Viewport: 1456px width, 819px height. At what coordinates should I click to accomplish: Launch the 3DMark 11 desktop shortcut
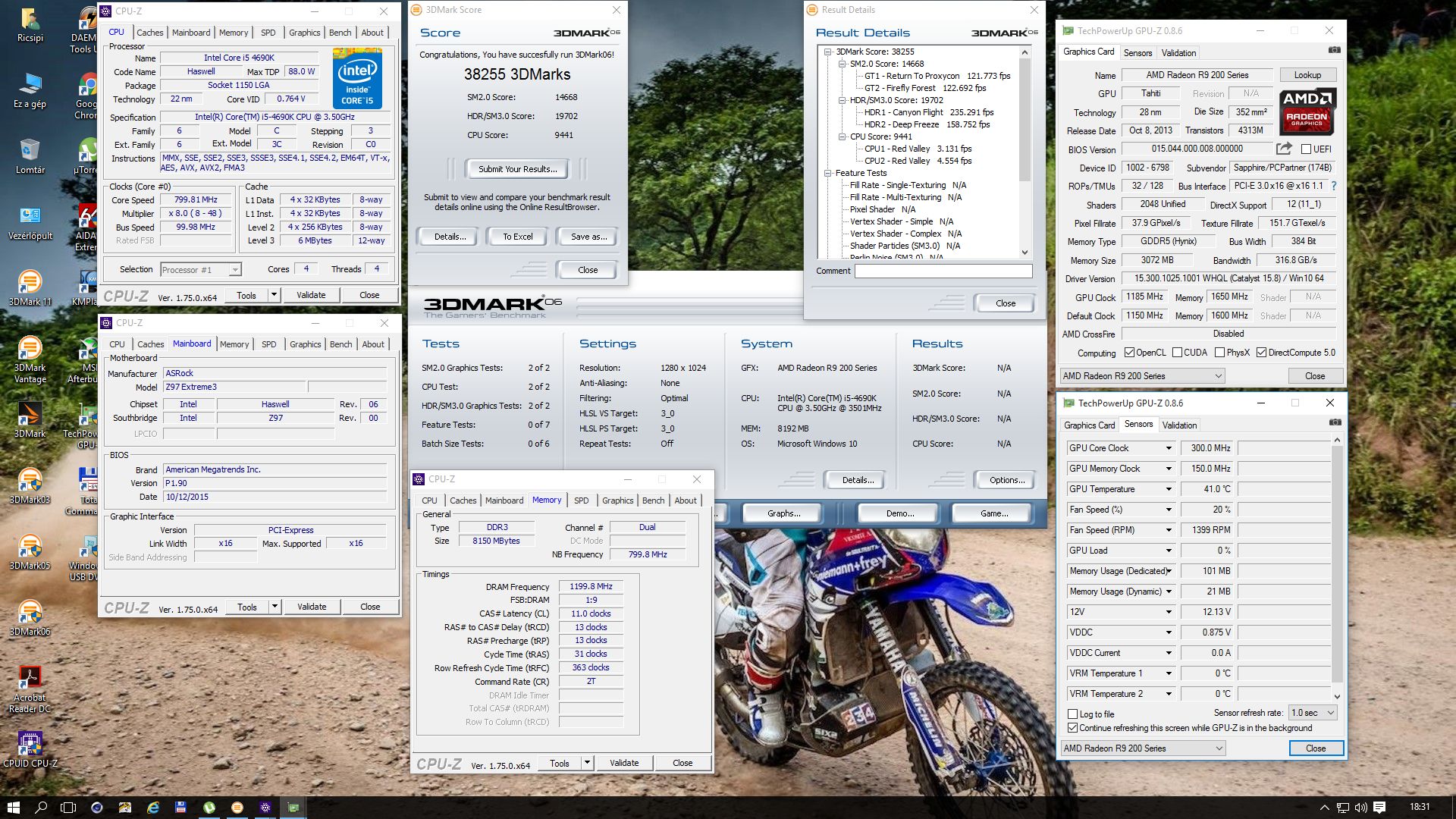[30, 288]
